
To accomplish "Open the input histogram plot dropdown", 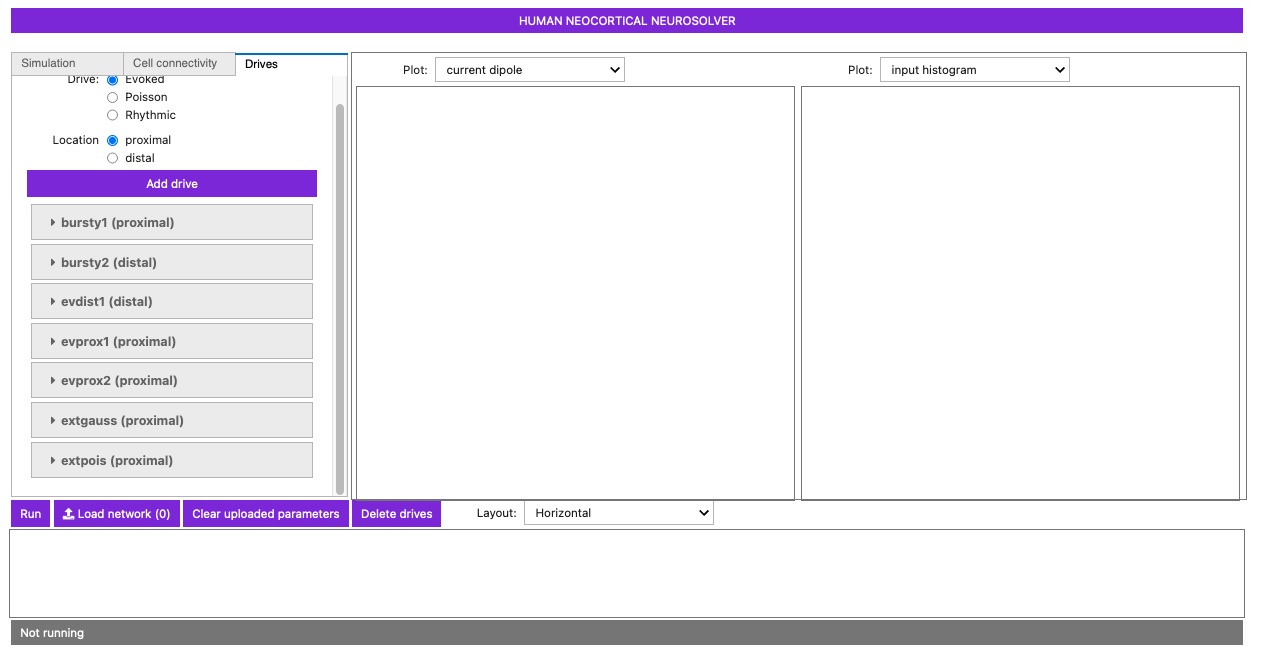I will click(975, 70).
